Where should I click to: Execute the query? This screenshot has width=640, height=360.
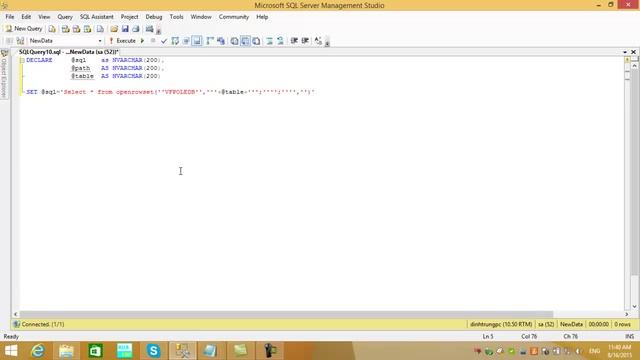pos(122,41)
